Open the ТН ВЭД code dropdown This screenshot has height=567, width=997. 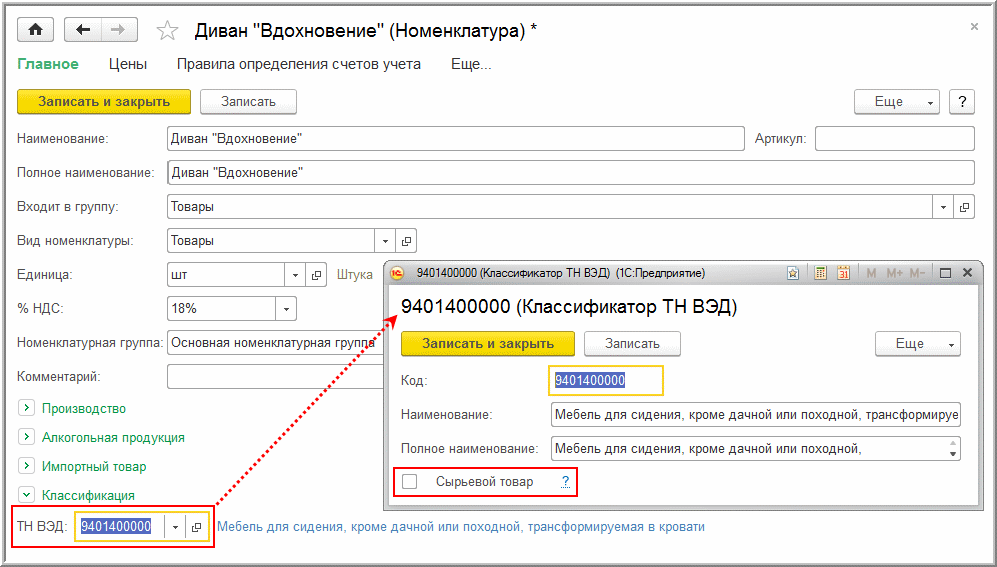[x=175, y=527]
